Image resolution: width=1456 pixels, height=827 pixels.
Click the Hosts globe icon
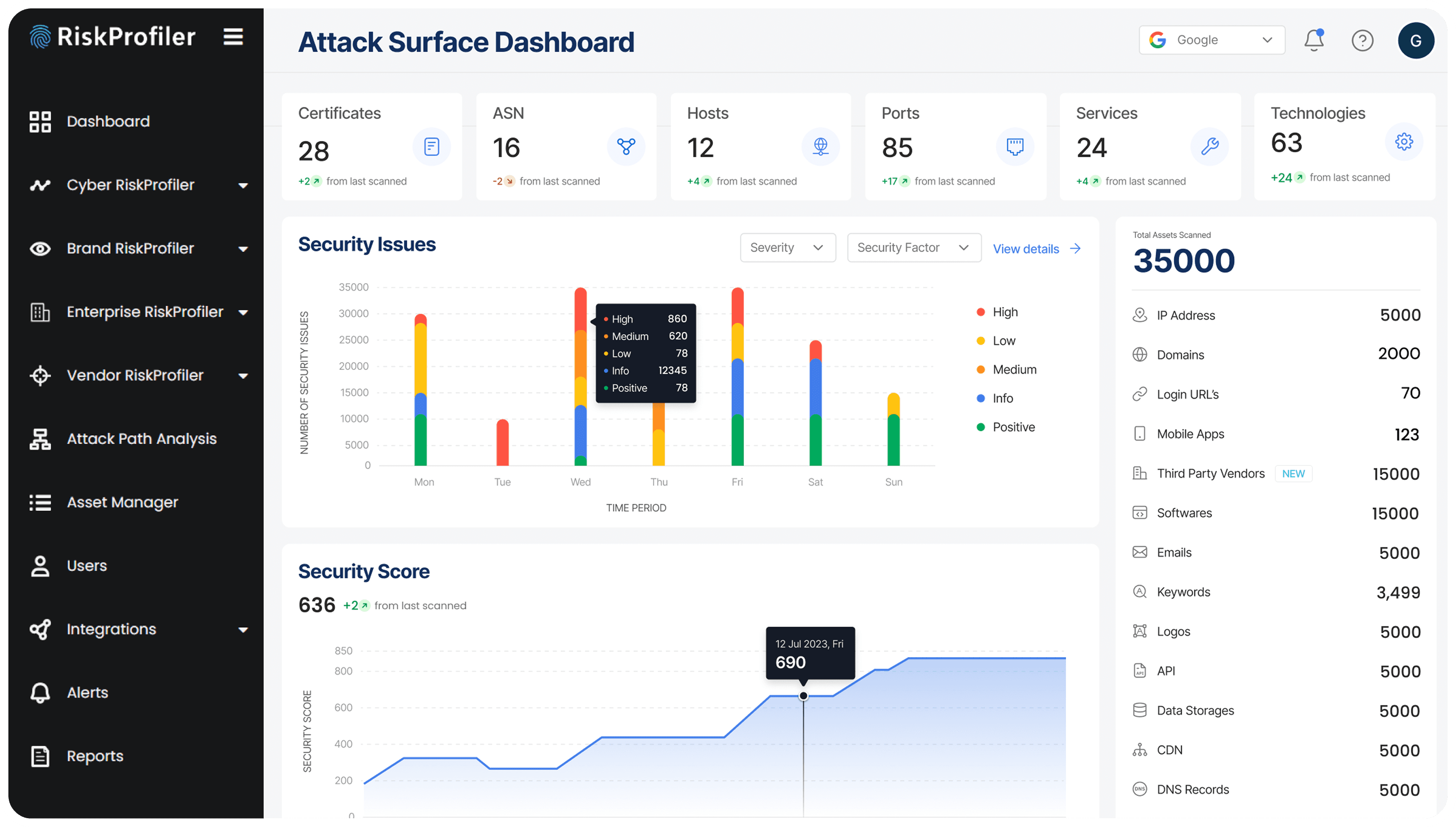[x=821, y=146]
